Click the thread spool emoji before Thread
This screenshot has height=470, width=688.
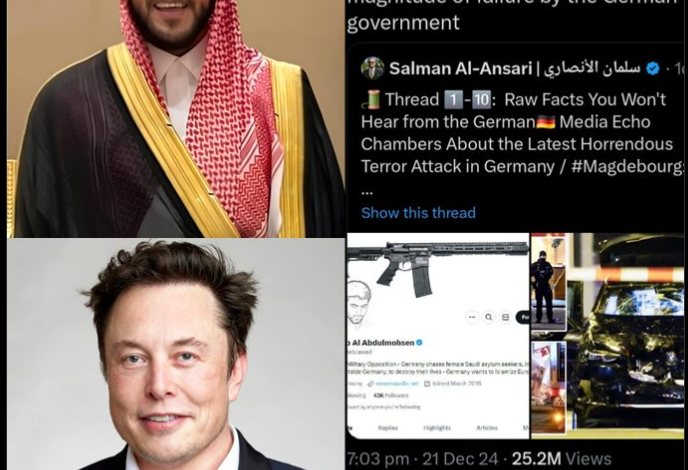[371, 99]
